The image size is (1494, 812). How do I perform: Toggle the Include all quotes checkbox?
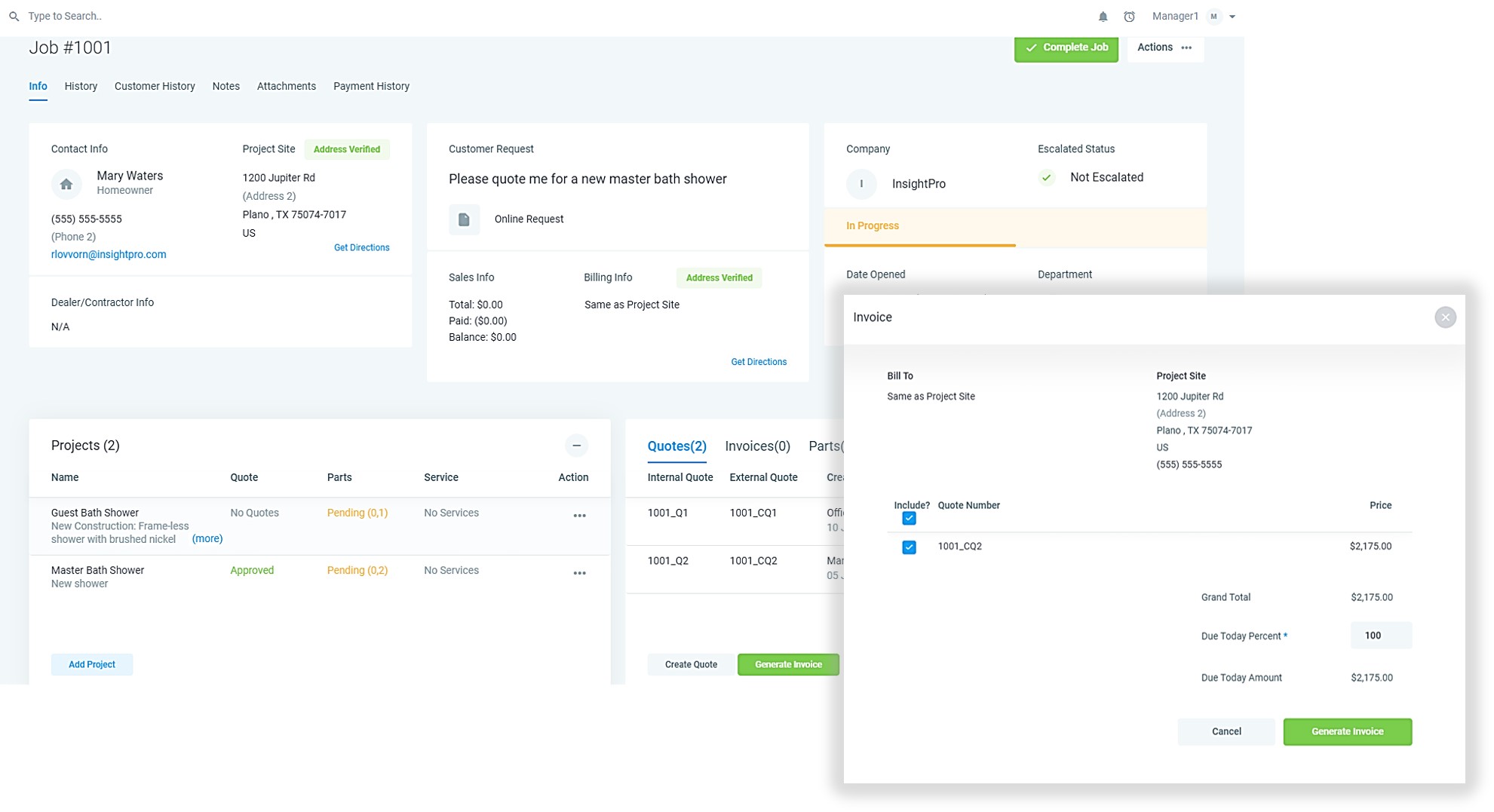[909, 519]
